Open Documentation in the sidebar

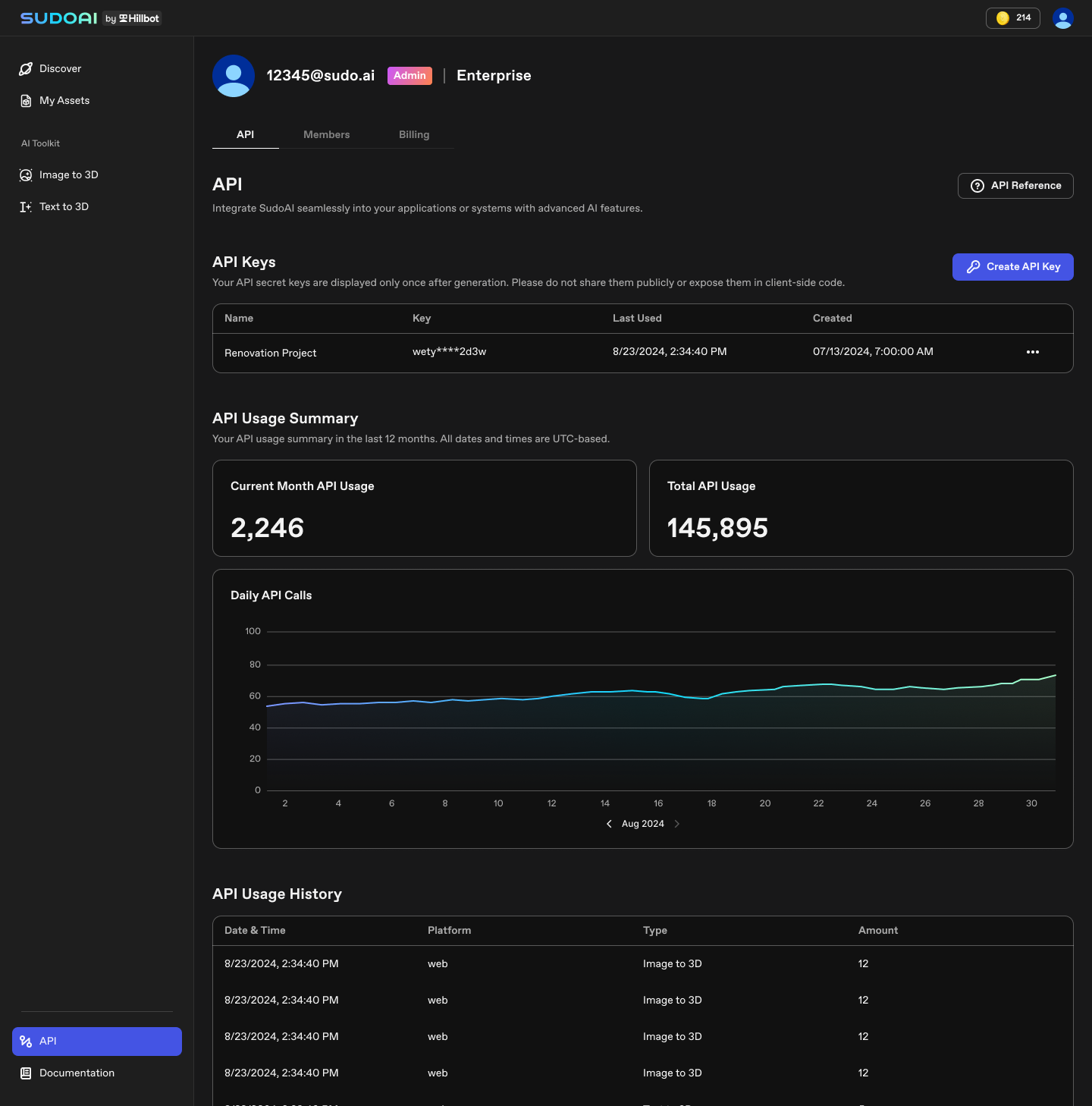[97, 1073]
